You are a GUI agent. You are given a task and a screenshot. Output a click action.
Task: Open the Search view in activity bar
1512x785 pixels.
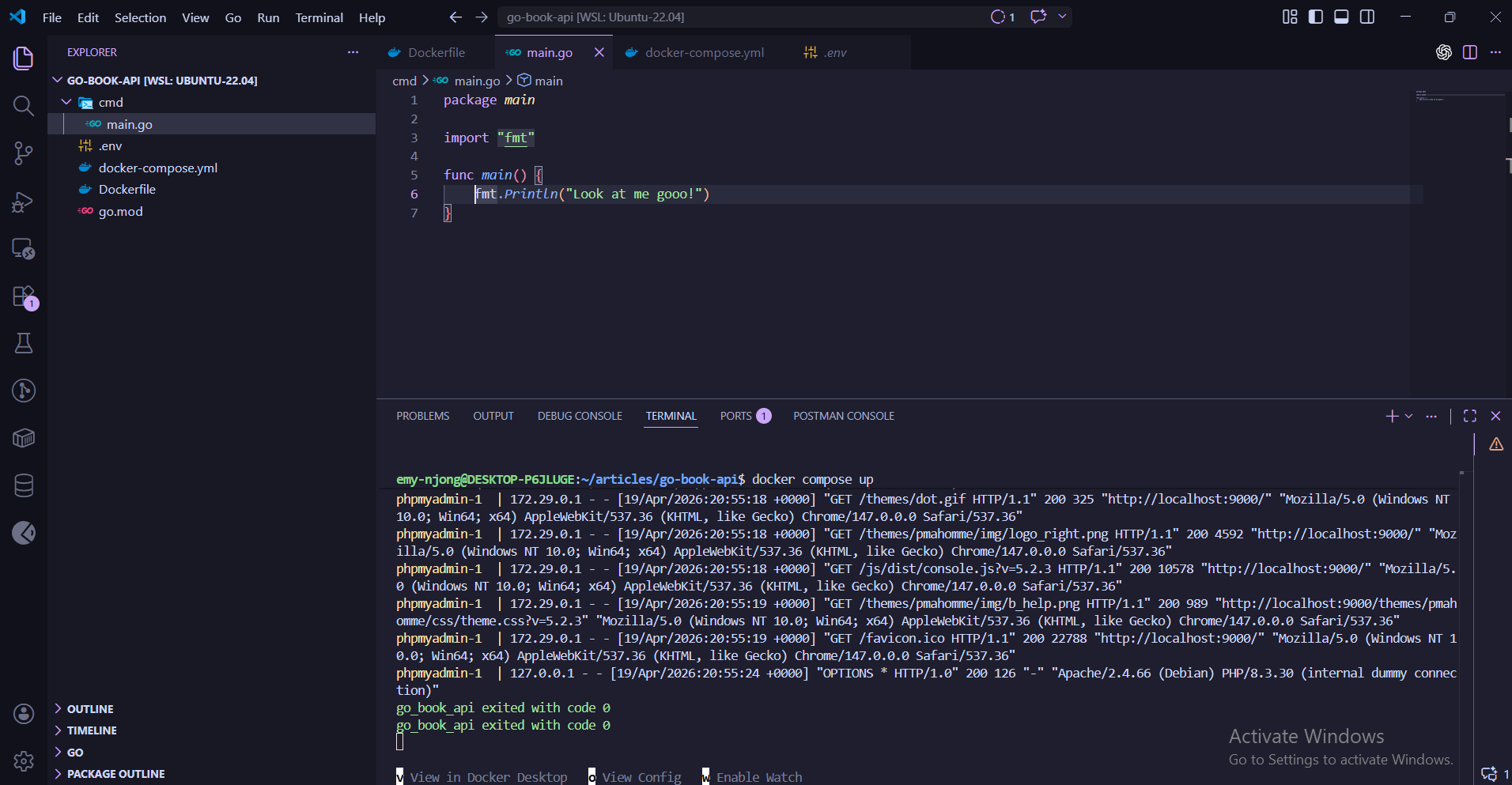coord(24,106)
